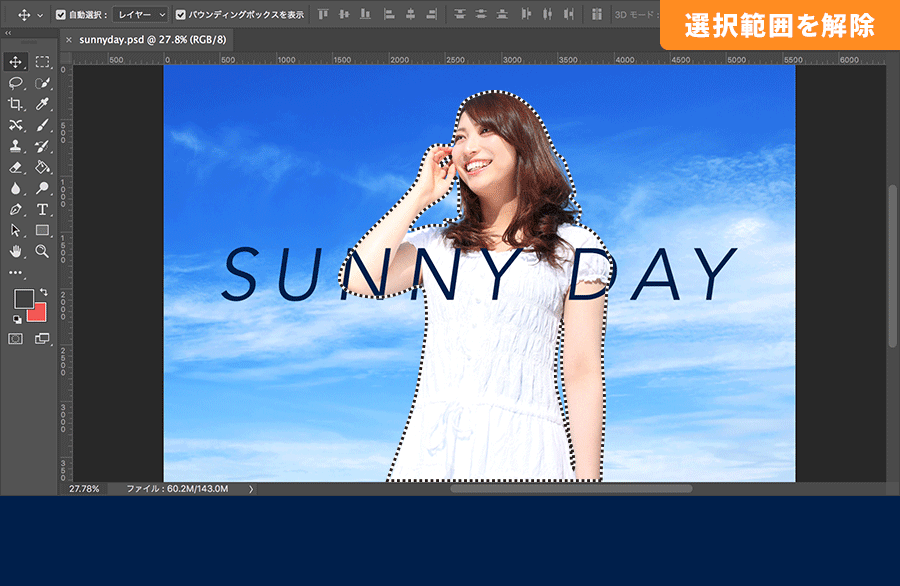Screen dimensions: 900x586
Task: Toggle バウンディングボックスを表示 checkbox
Action: [x=181, y=15]
